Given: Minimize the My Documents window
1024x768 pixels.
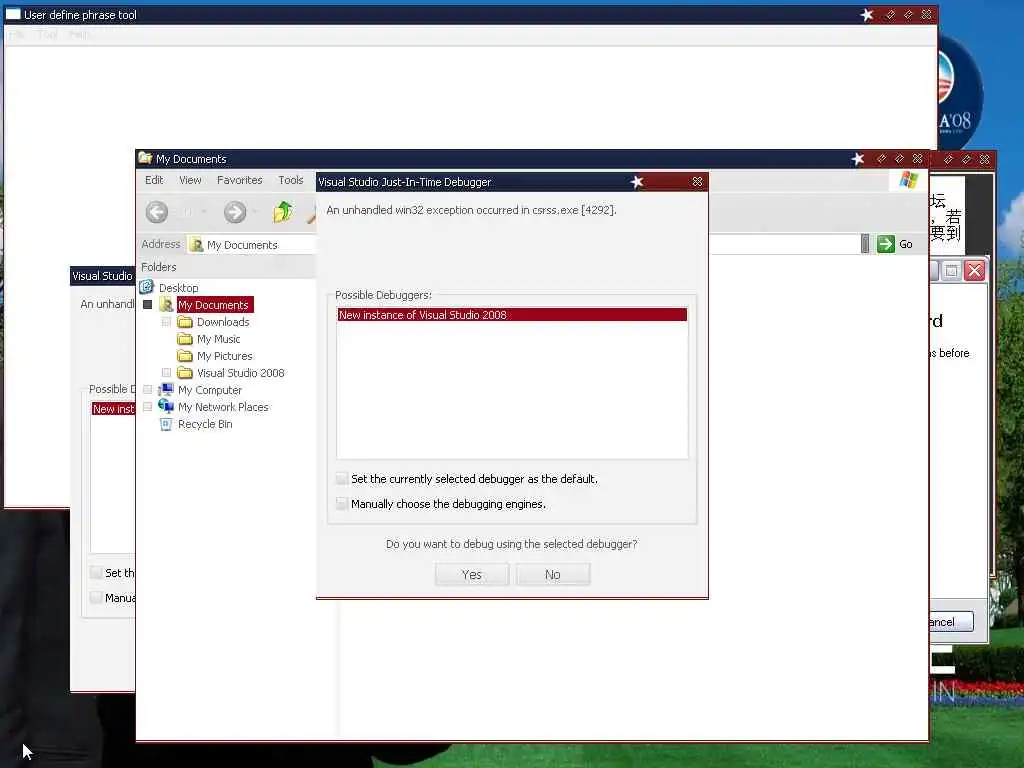Looking at the screenshot, I should click(882, 159).
